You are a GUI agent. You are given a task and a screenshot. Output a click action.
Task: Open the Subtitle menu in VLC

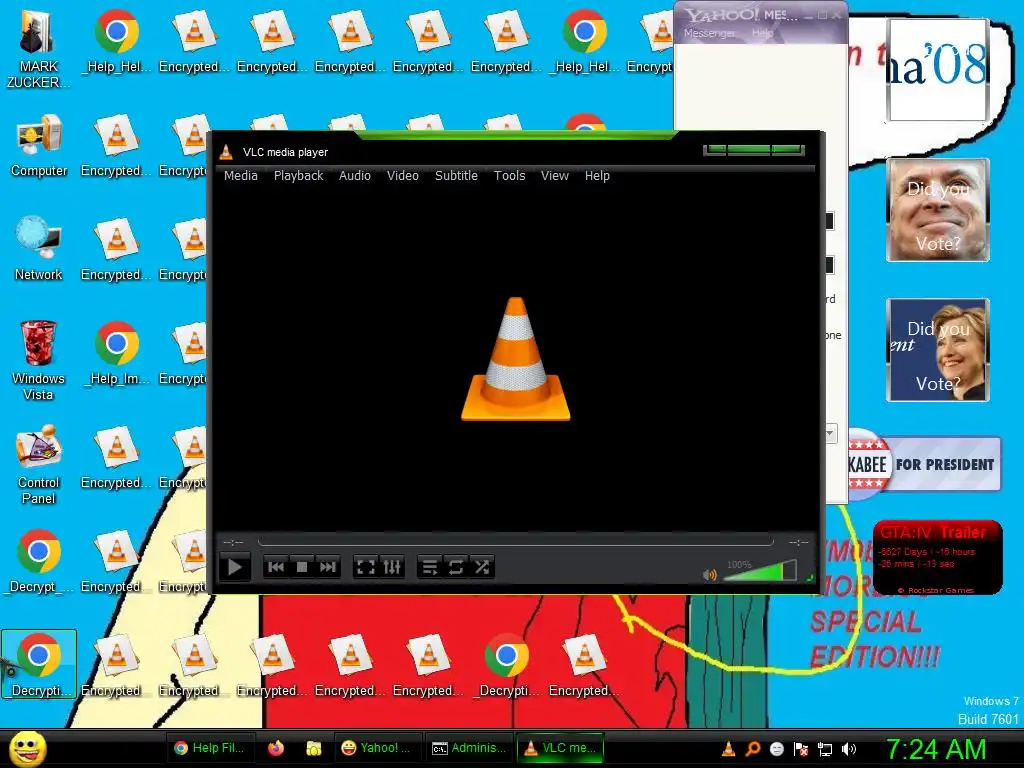456,176
